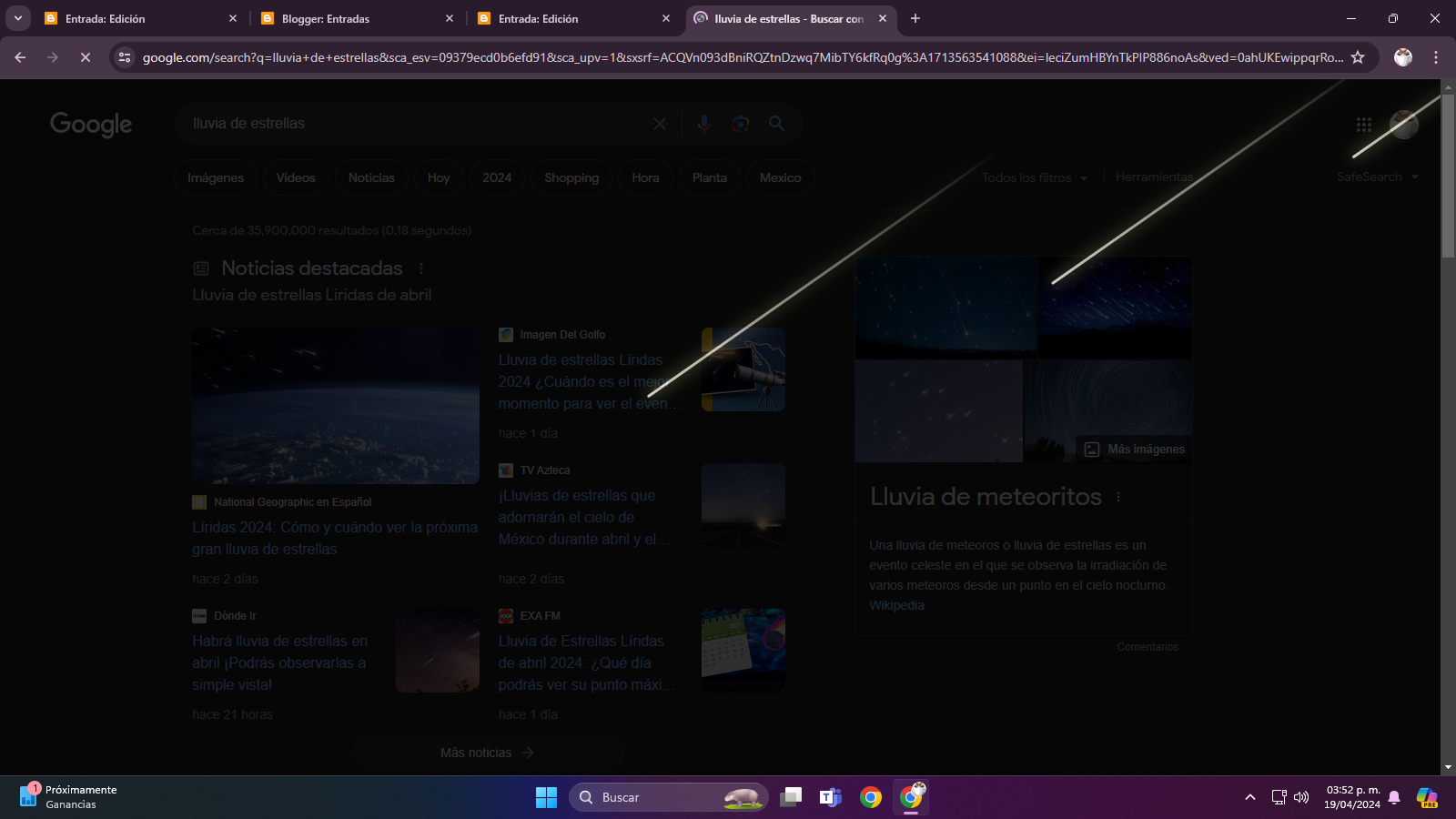This screenshot has width=1456, height=819.
Task: Open Chrome profile icon in toolbar
Action: click(x=1403, y=57)
